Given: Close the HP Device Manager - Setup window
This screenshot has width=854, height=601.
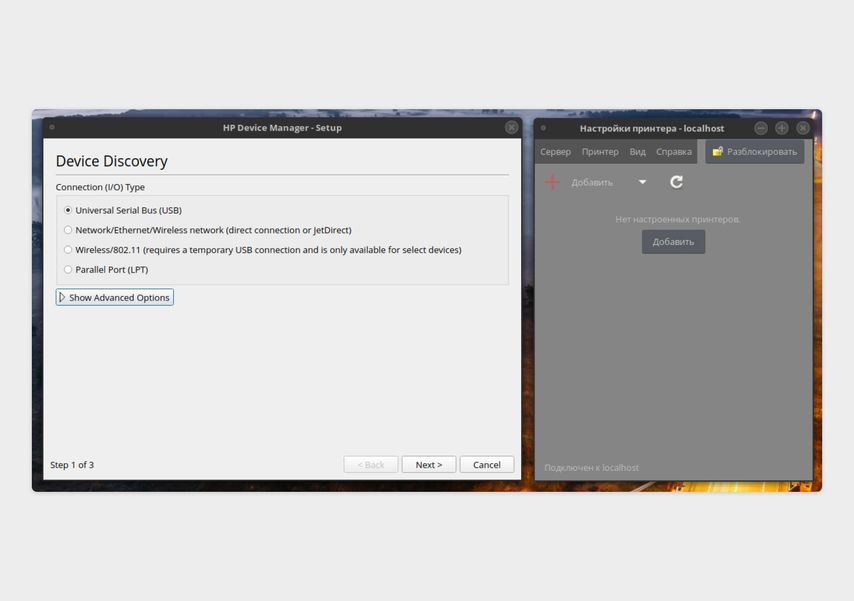Looking at the screenshot, I should click(511, 128).
